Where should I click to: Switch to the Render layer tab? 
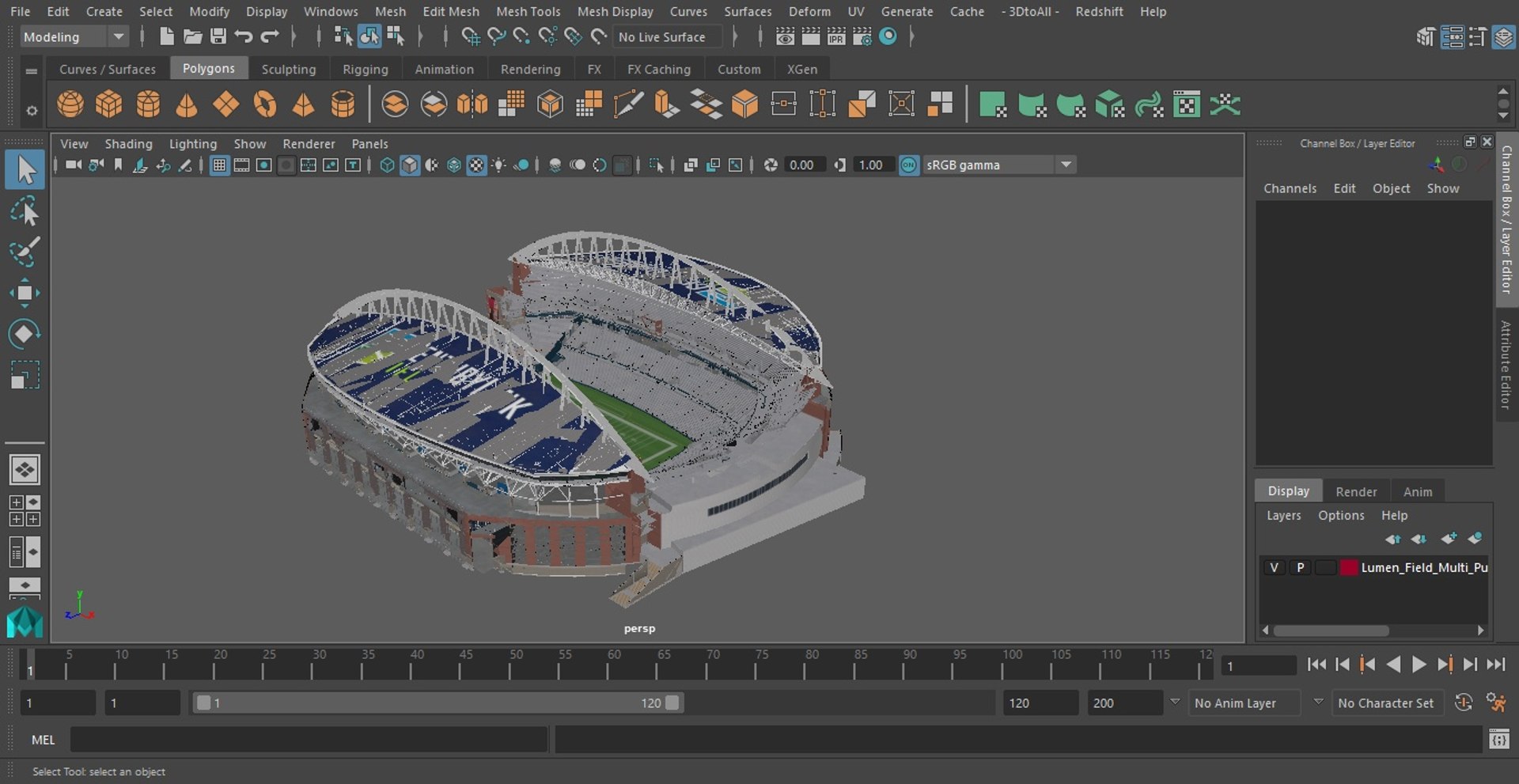pos(1356,491)
